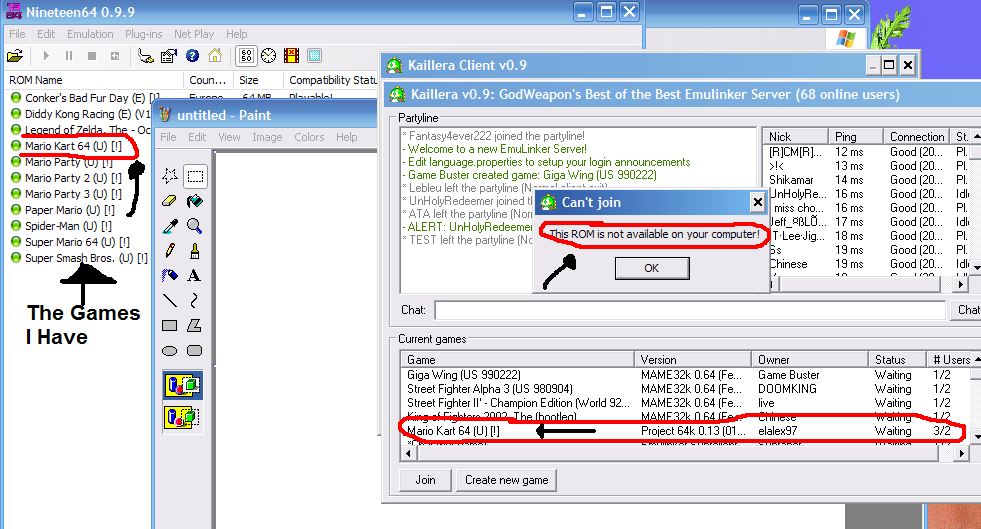Choose the opaque selection option in Paint toolbox
This screenshot has height=529, width=981.
(182, 385)
